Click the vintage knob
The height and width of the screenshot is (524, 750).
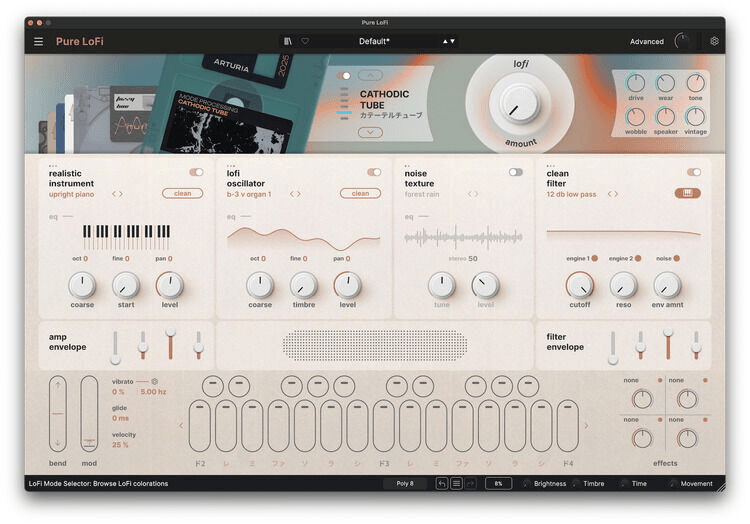click(x=695, y=117)
